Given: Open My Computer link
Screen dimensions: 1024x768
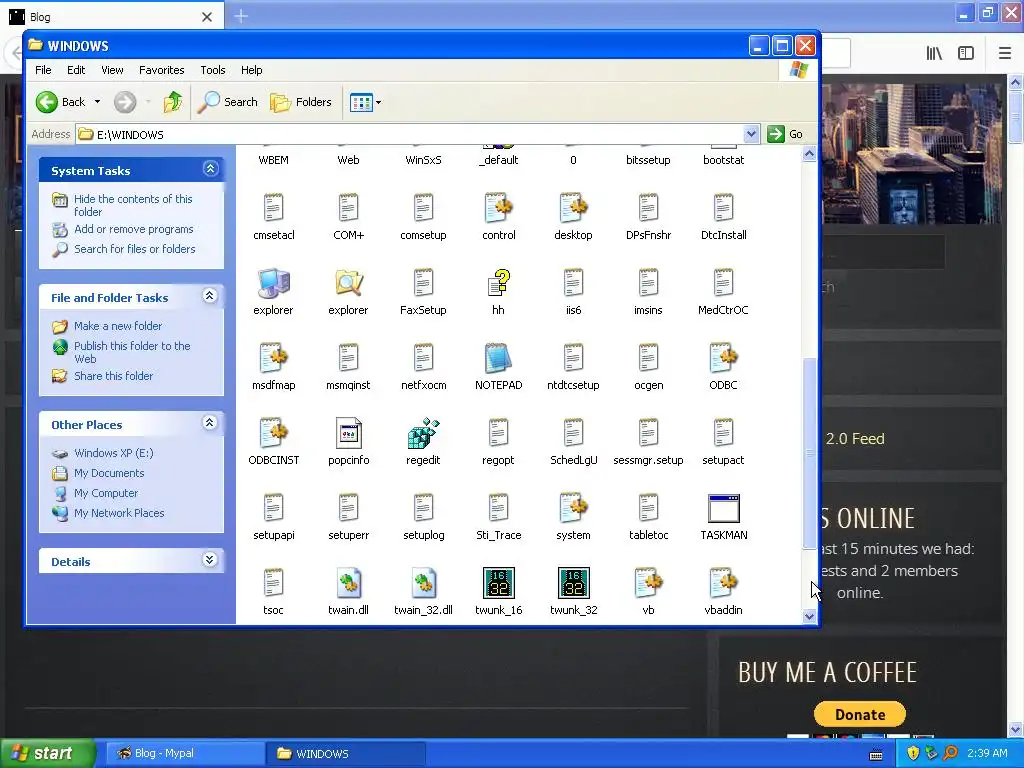Looking at the screenshot, I should tap(106, 493).
